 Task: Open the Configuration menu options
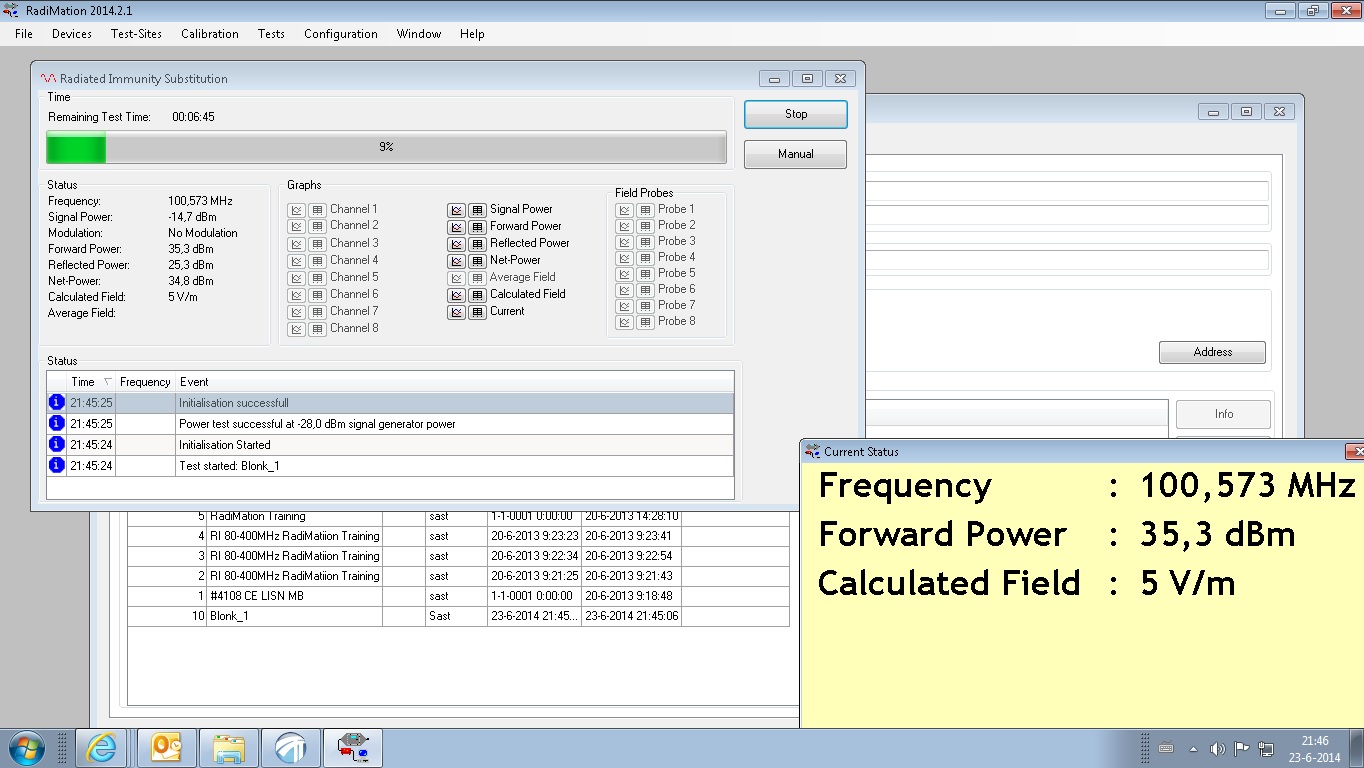340,33
